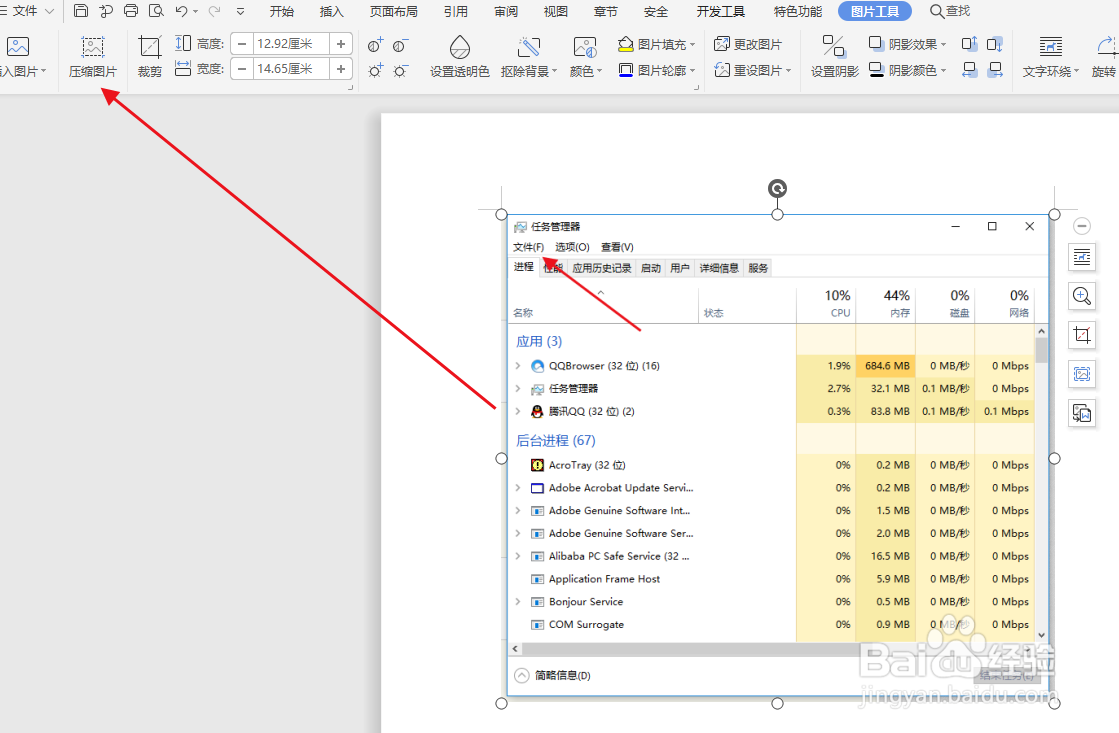This screenshot has width=1119, height=733.
Task: Increase 宽度 width with plus button
Action: tap(340, 69)
